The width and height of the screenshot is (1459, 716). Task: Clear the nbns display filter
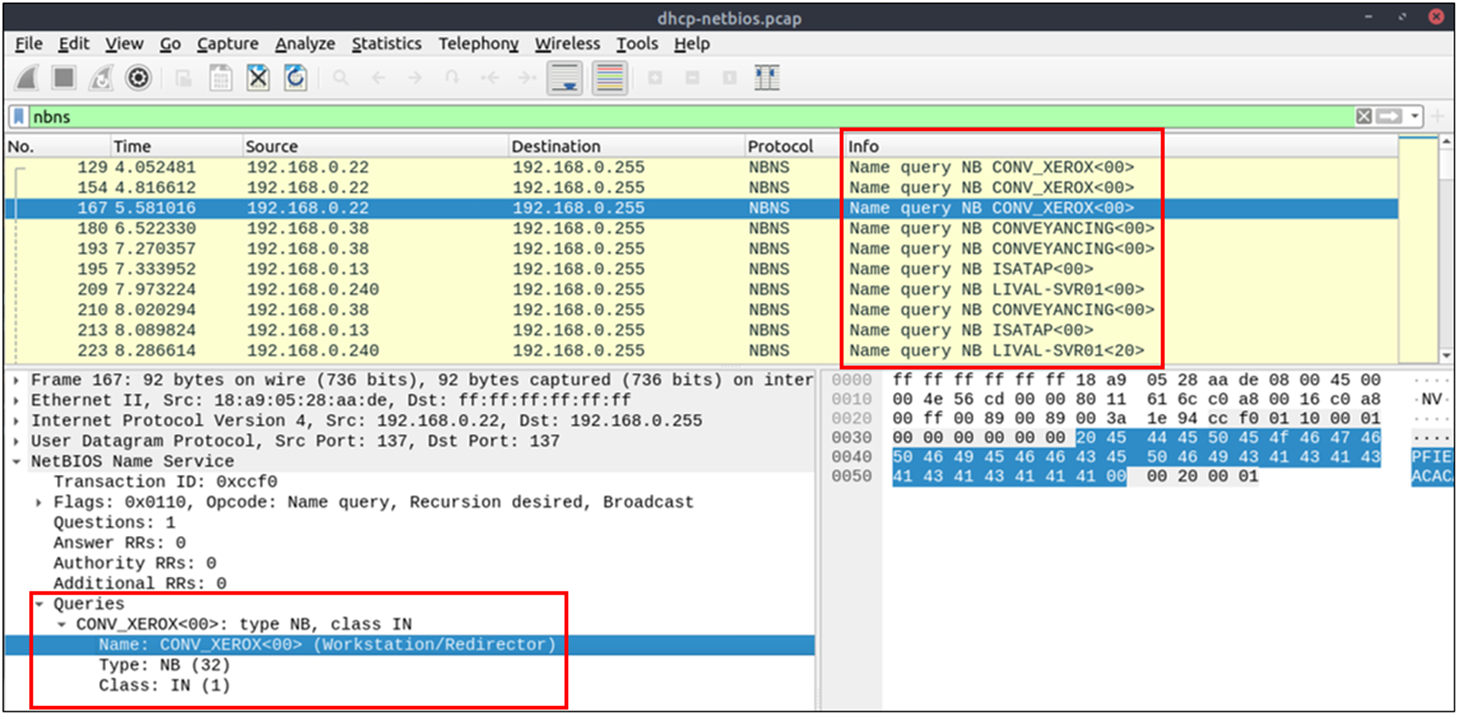click(1364, 117)
